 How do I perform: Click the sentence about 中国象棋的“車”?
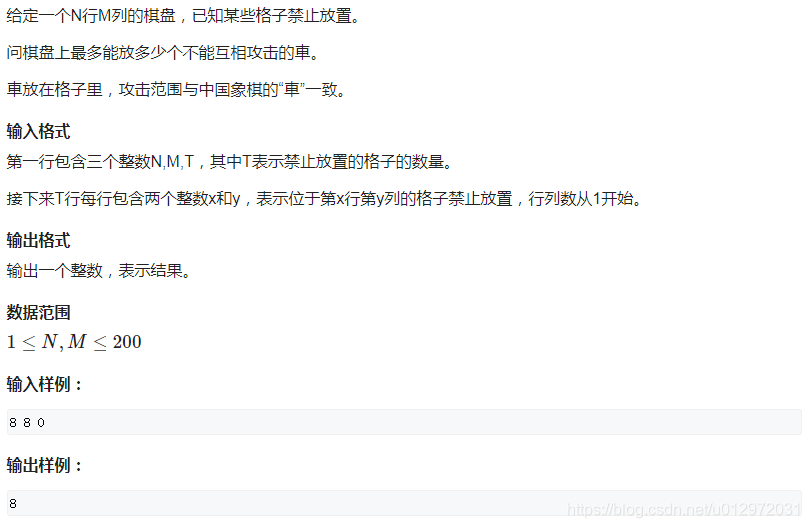click(x=176, y=90)
